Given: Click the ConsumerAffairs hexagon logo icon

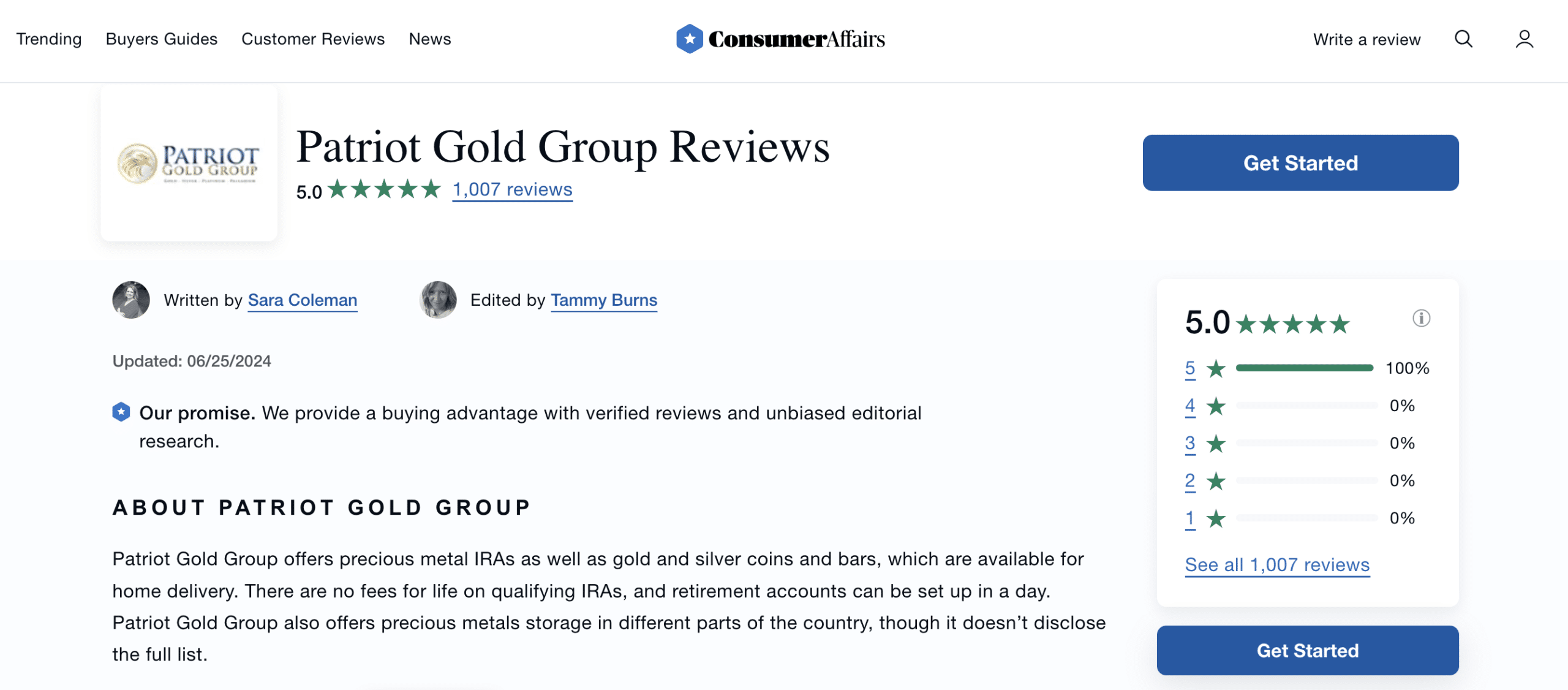Looking at the screenshot, I should 689,39.
